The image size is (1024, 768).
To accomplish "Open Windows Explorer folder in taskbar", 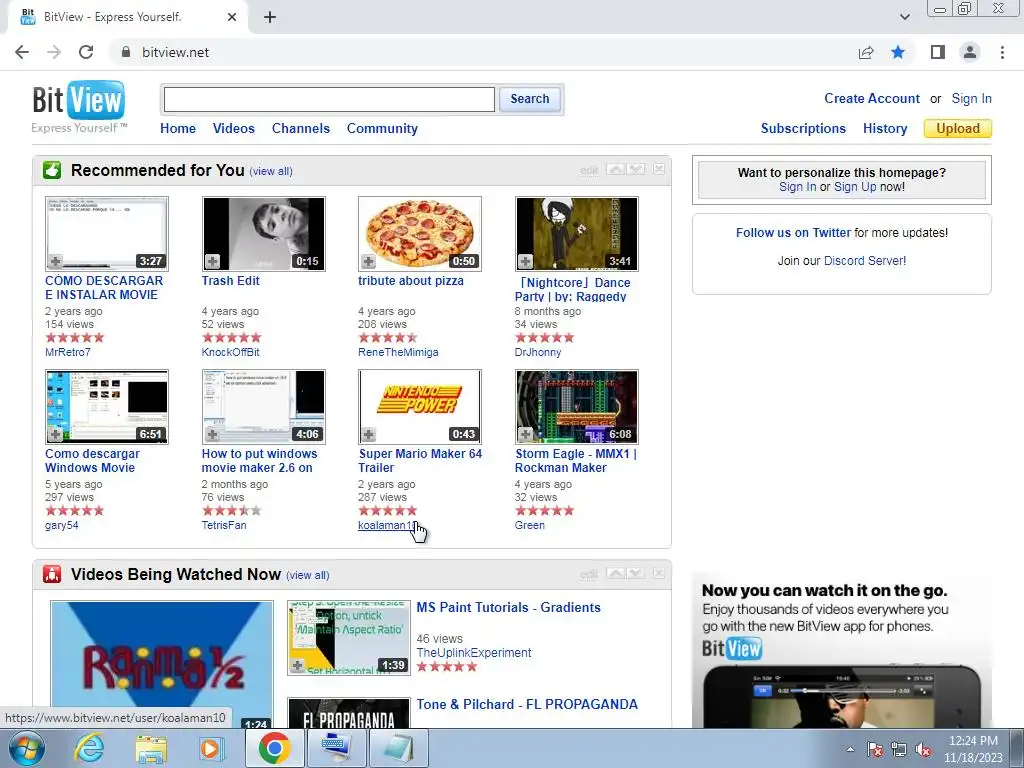I will pos(151,748).
